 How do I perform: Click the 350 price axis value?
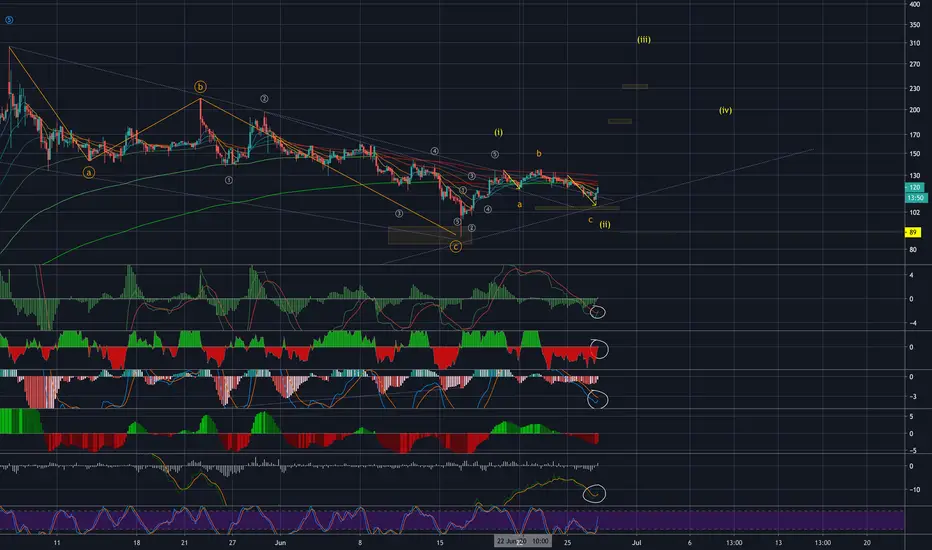(x=914, y=25)
